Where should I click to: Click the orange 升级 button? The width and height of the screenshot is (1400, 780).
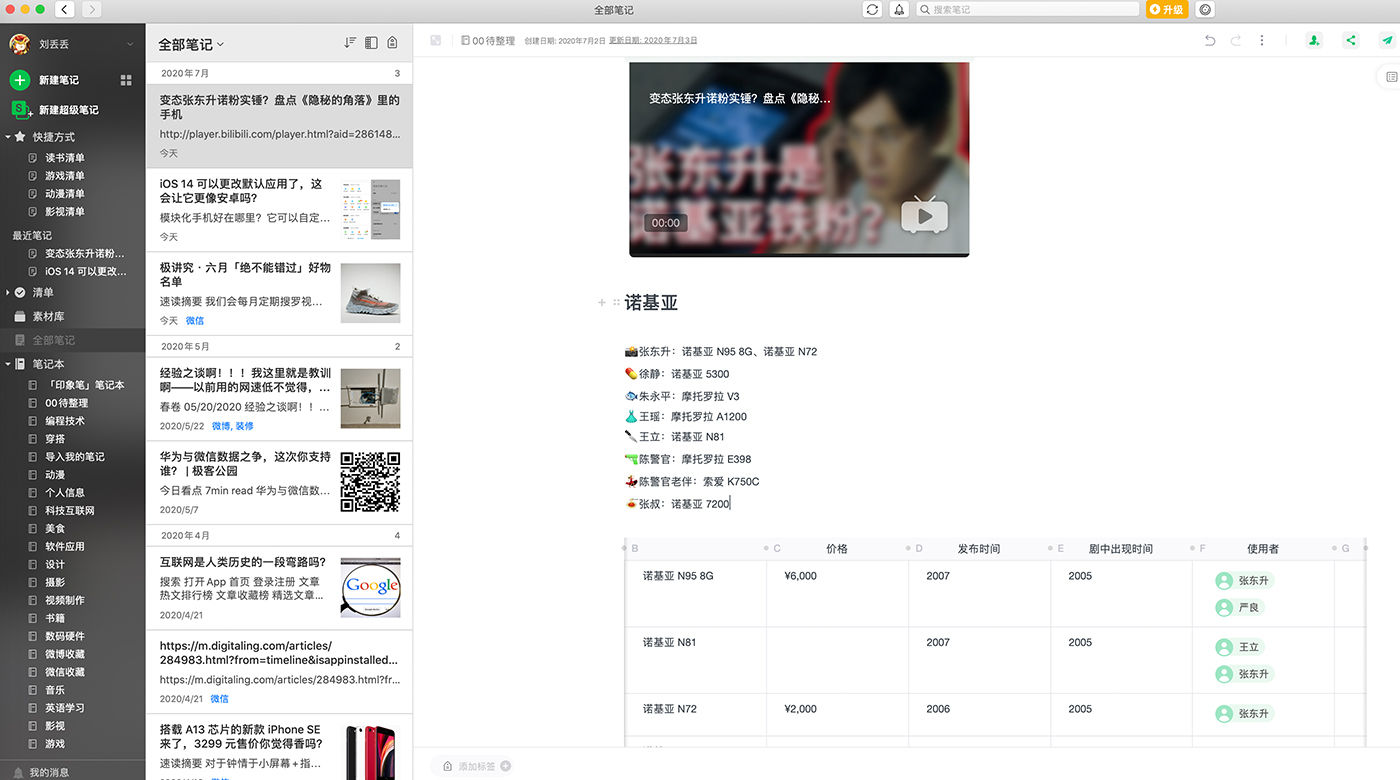pyautogui.click(x=1167, y=9)
